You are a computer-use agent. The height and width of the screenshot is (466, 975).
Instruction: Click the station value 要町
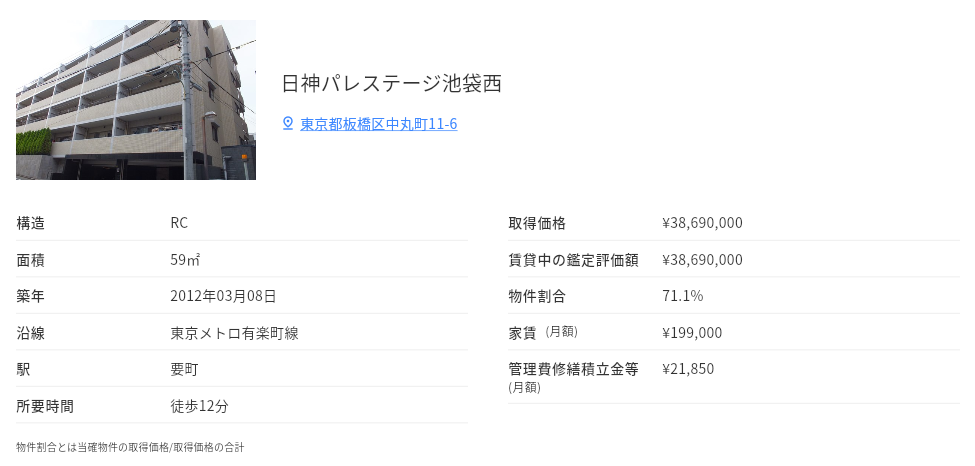click(185, 369)
